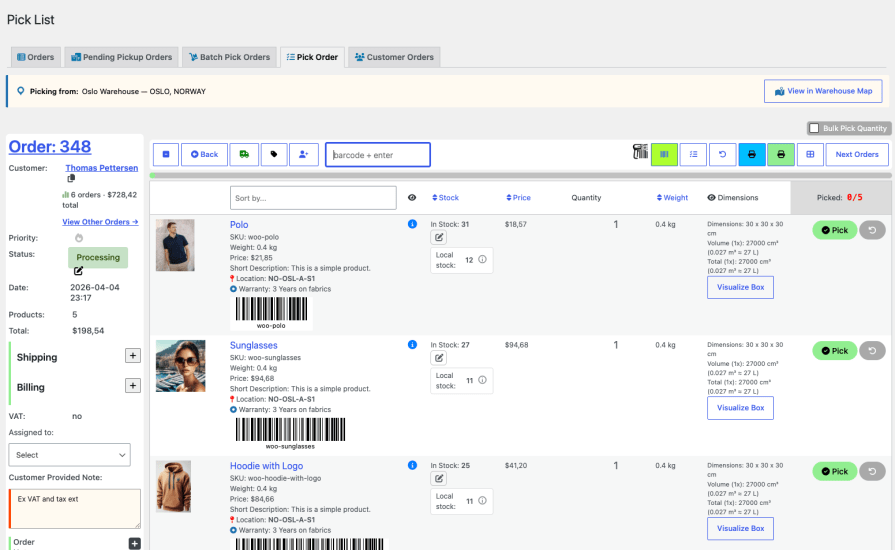
Task: Open the Order: 348 link
Action: [50, 147]
